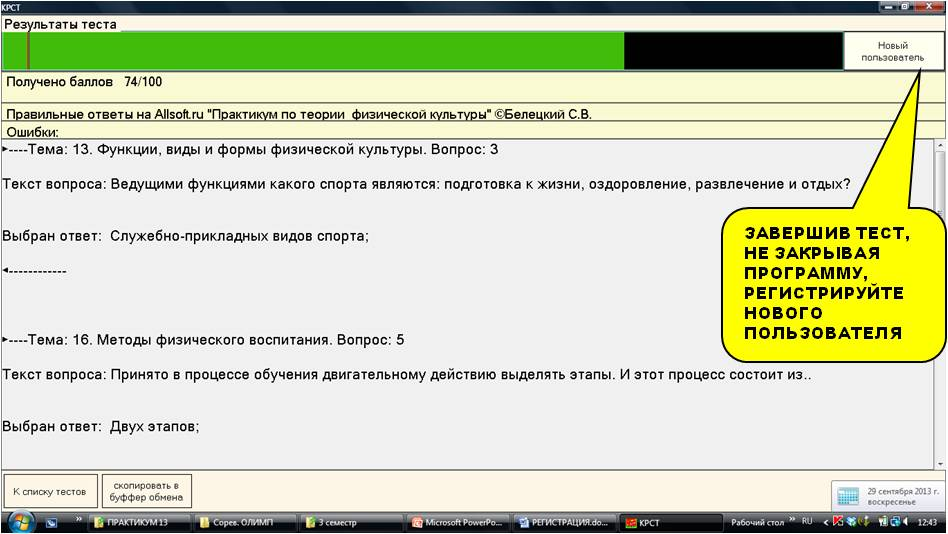The width and height of the screenshot is (948, 534).
Task: Switch to РЕГИСТРАЦИЯ.doc taskbar item
Action: coord(565,523)
